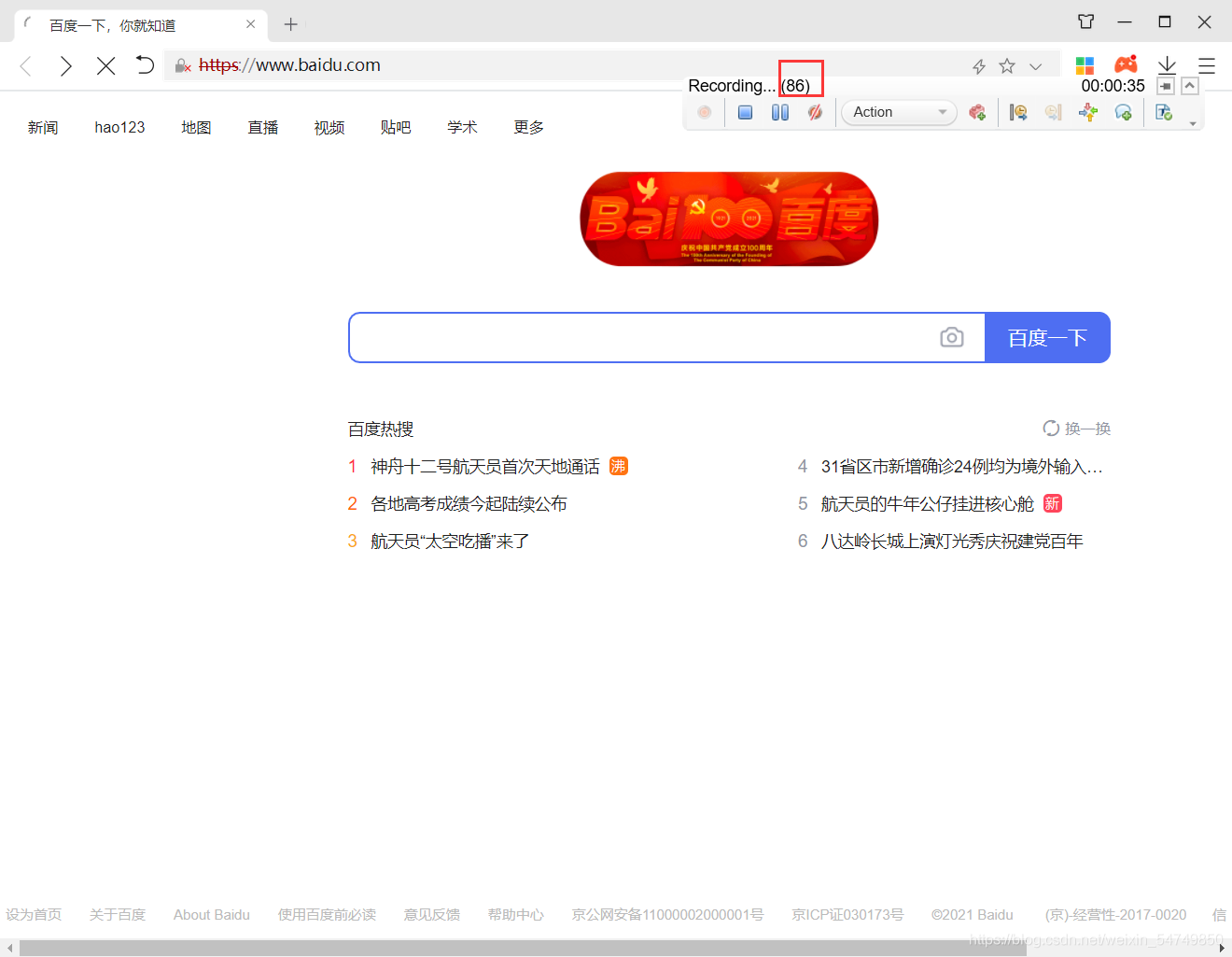
Task: Click 换一换 to refresh hot searches
Action: click(1077, 429)
